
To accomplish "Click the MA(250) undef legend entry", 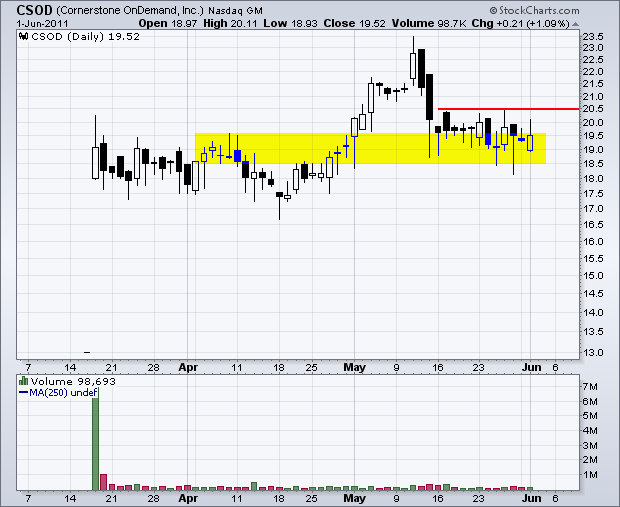I will tap(58, 392).
